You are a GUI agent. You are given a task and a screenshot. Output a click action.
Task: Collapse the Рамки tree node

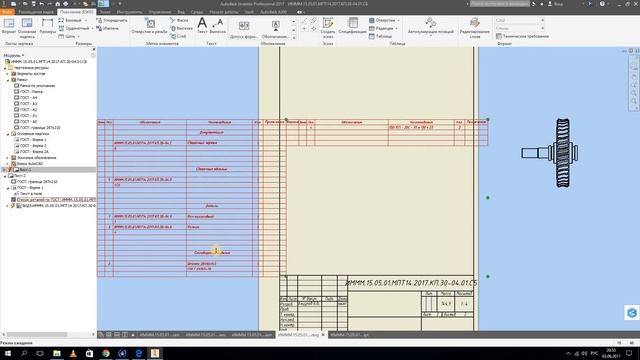pyautogui.click(x=8, y=80)
